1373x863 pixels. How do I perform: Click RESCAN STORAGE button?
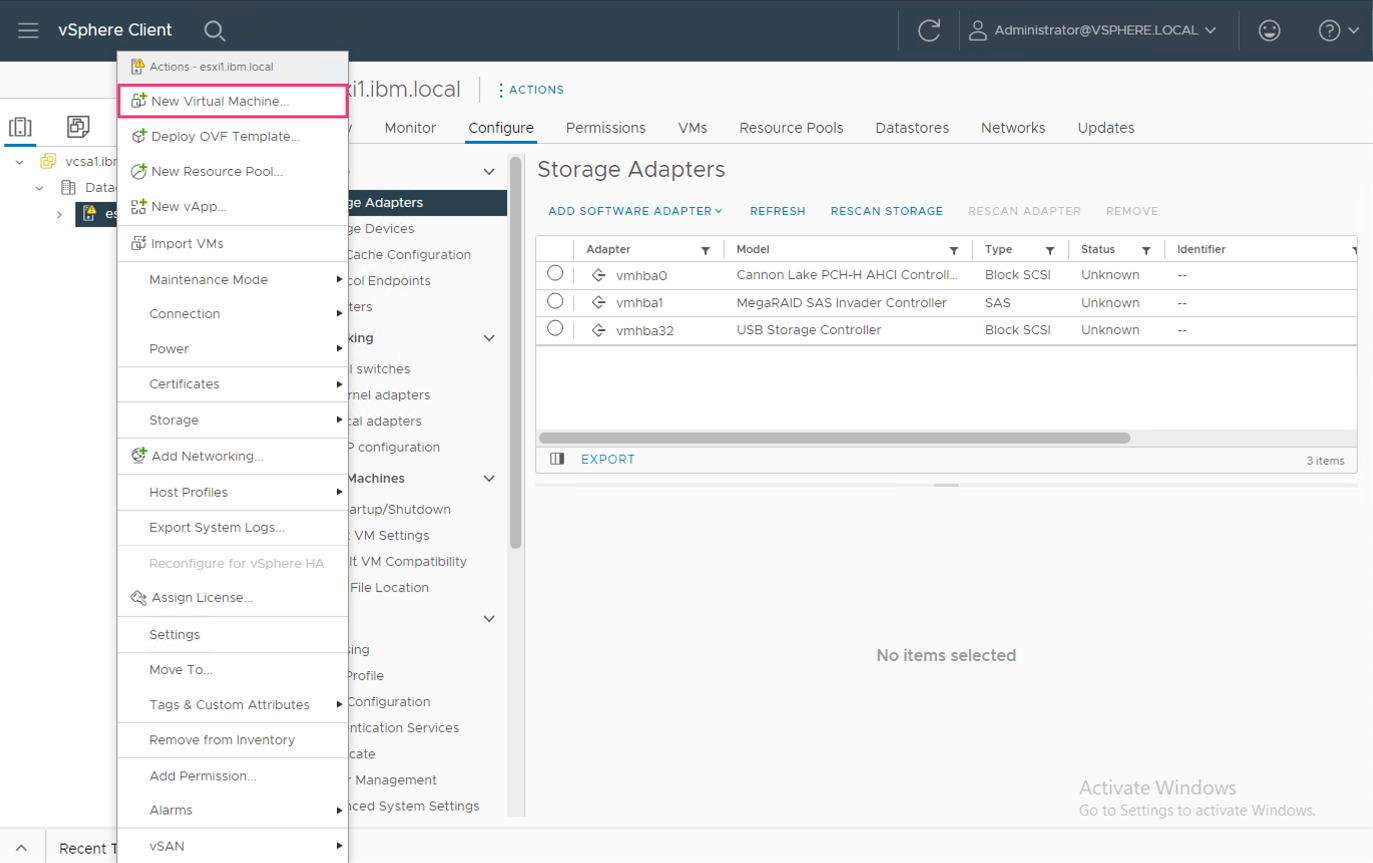(x=887, y=211)
